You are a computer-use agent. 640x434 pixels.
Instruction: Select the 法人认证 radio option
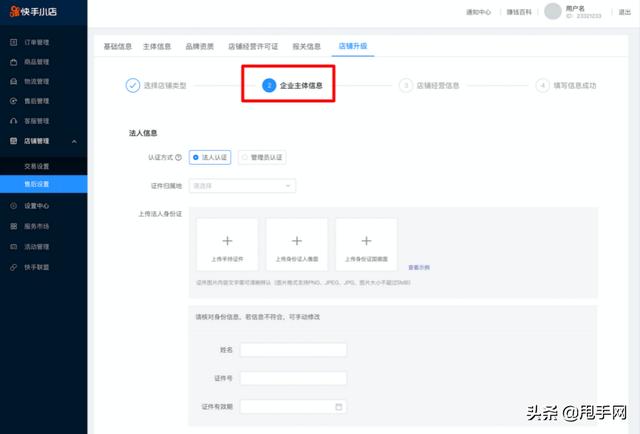(210, 157)
